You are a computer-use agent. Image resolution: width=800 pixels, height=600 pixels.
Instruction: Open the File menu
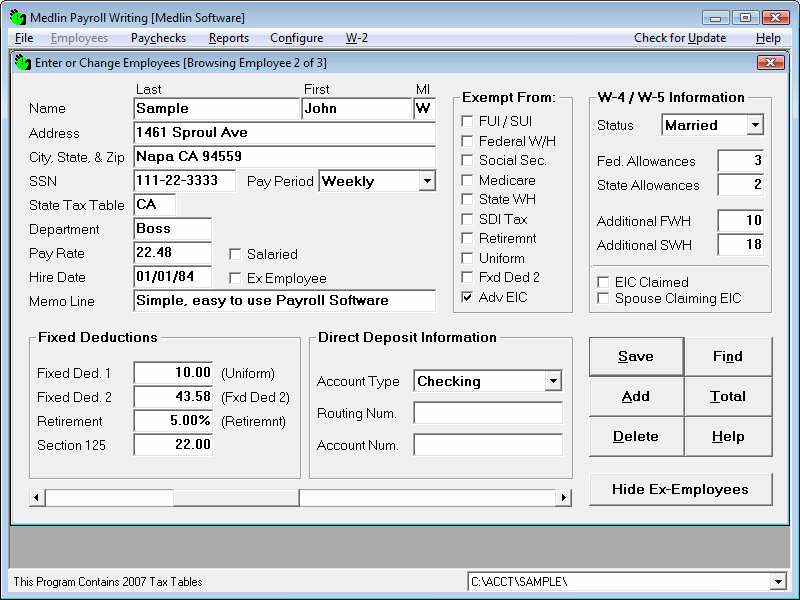[x=24, y=38]
